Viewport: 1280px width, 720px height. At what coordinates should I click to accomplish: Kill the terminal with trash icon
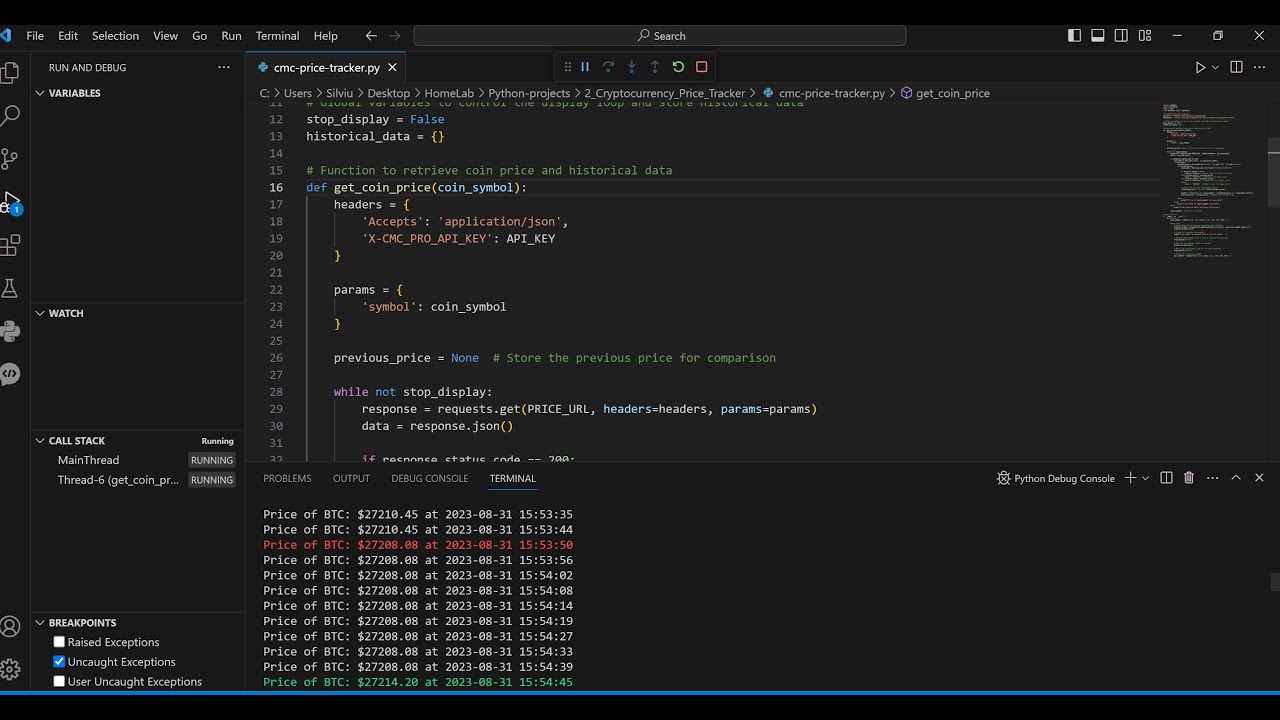1189,478
